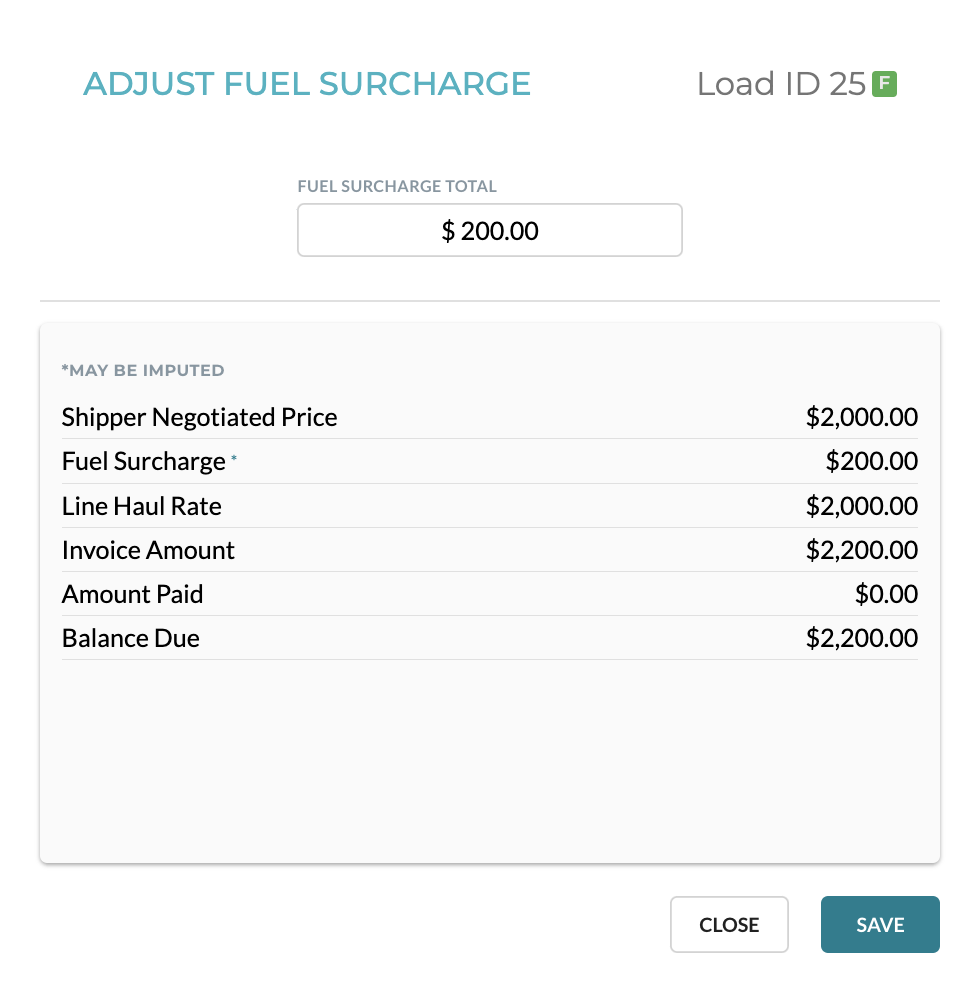Click the Amount Paid label
The width and height of the screenshot is (978, 992).
(132, 594)
